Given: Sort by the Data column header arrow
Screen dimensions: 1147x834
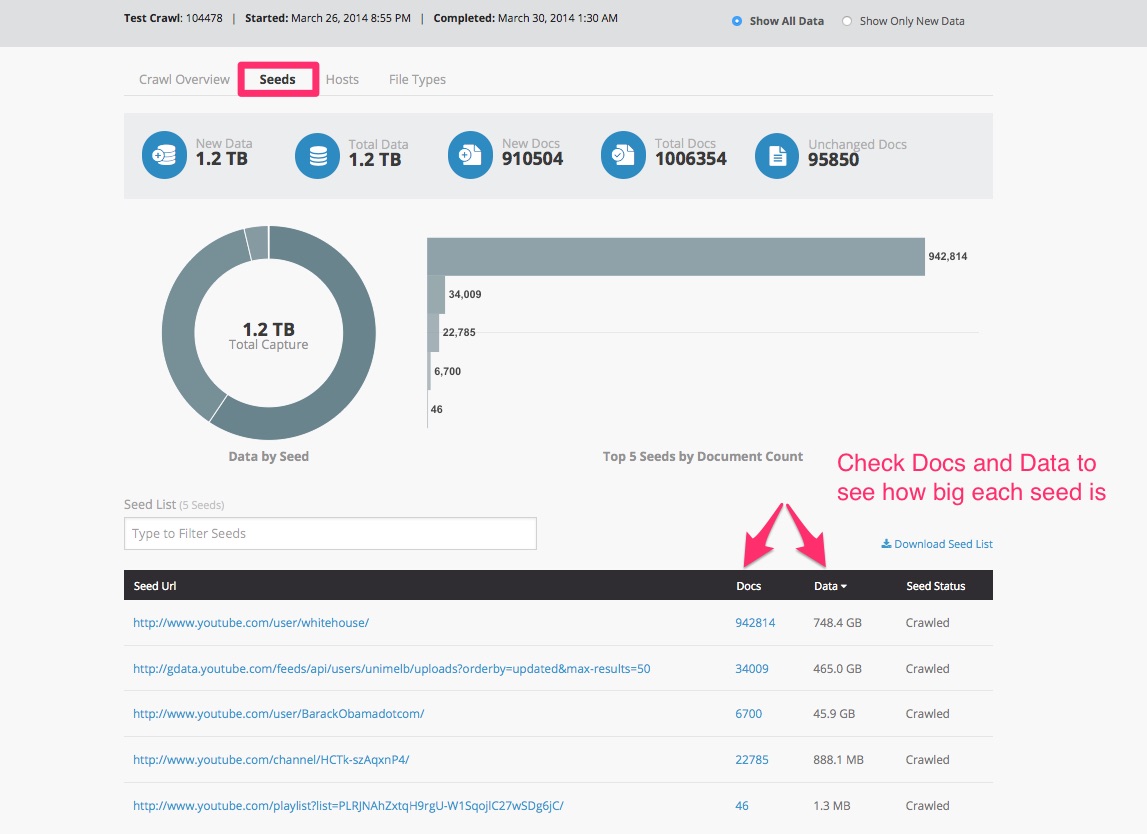Looking at the screenshot, I should [844, 586].
